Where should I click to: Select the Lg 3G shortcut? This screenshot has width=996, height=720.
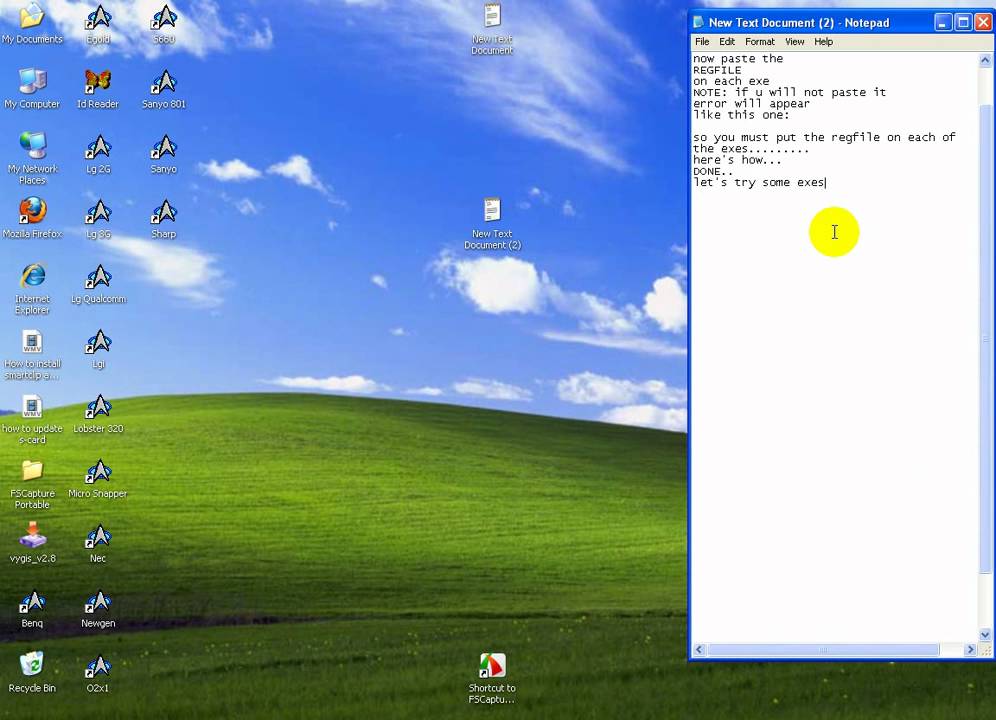(x=98, y=219)
